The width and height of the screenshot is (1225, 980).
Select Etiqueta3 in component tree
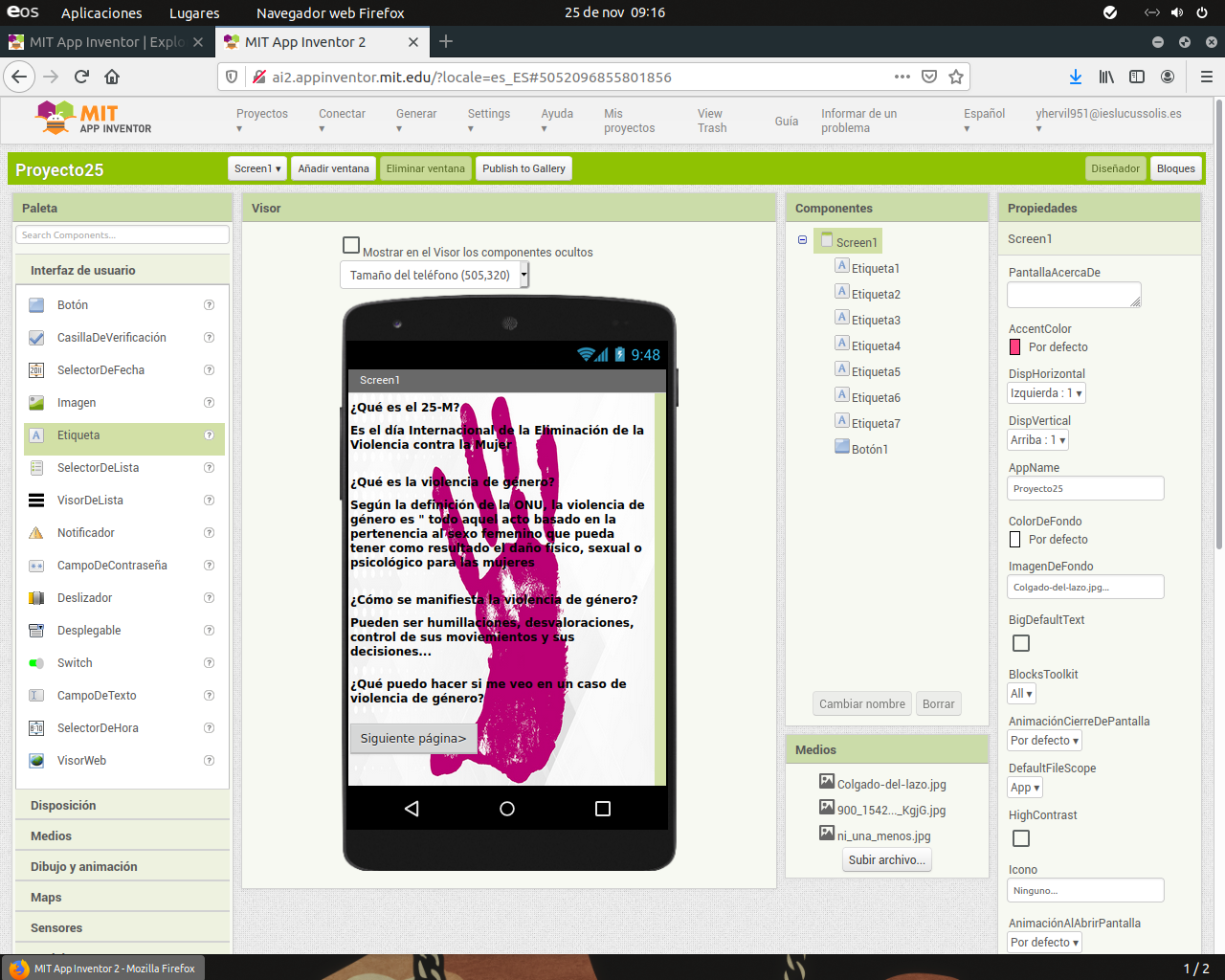tap(876, 321)
